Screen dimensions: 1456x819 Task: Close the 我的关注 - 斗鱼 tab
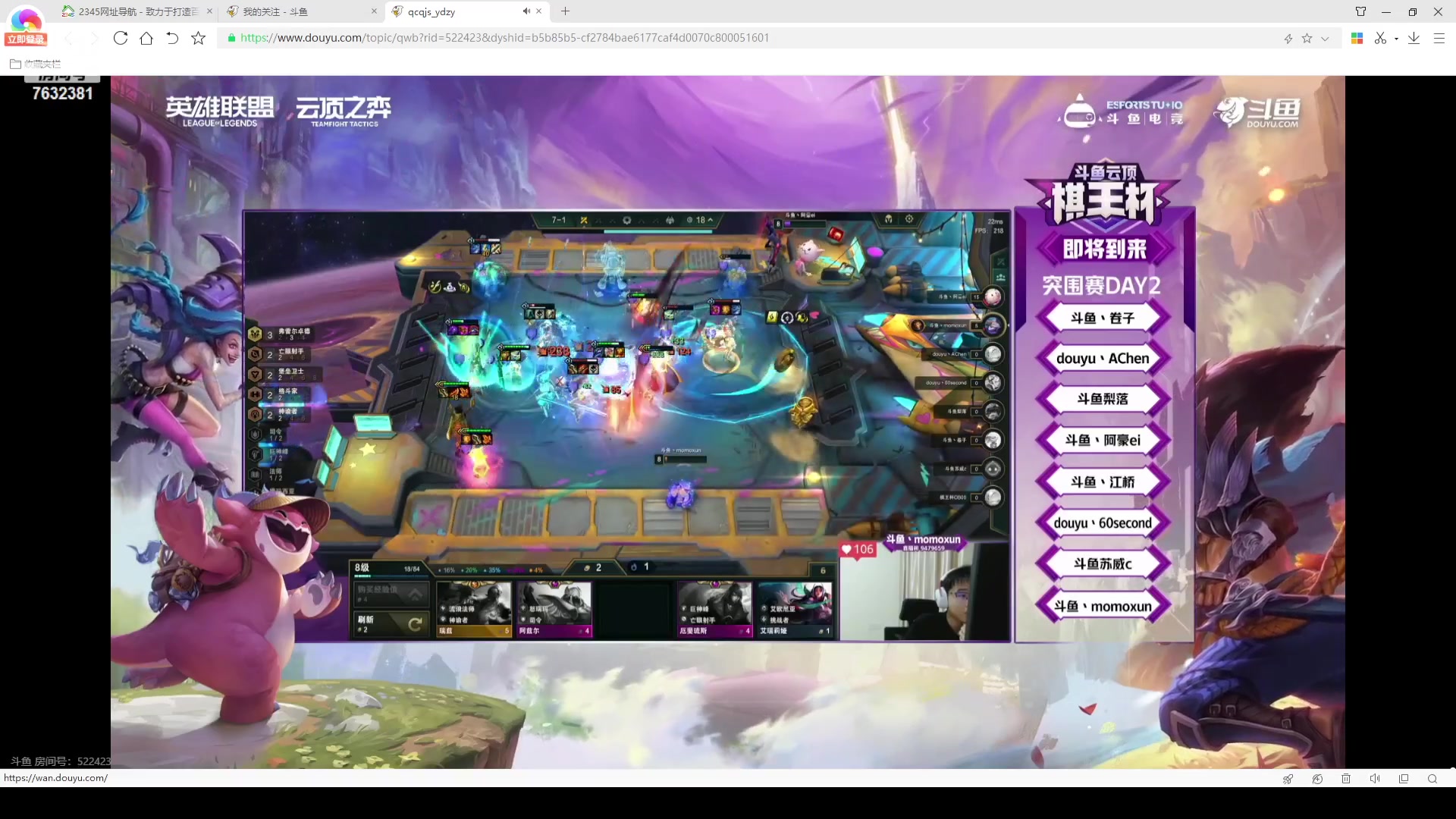pos(374,11)
